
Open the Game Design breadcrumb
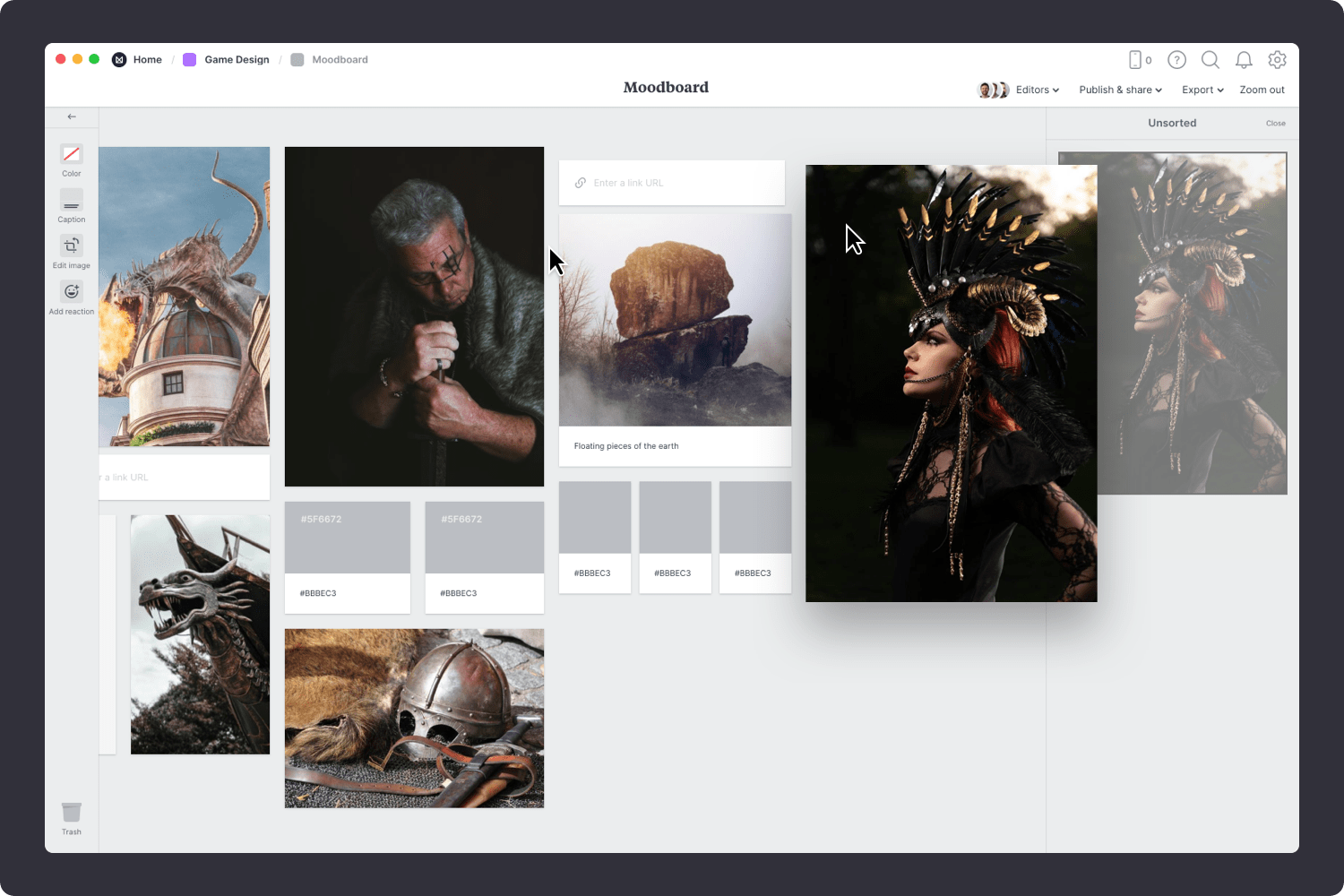coord(237,59)
